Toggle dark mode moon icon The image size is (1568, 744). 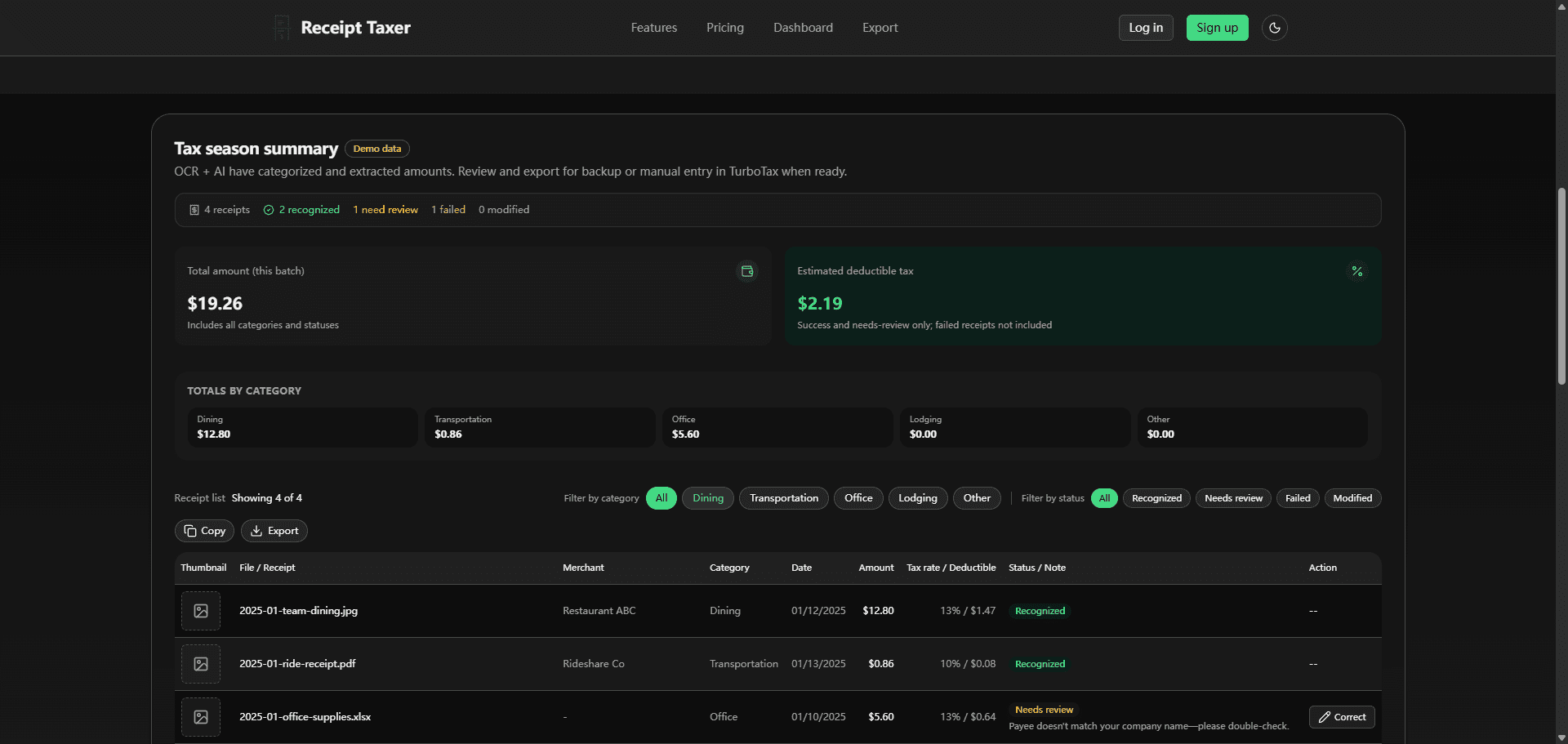coord(1274,28)
